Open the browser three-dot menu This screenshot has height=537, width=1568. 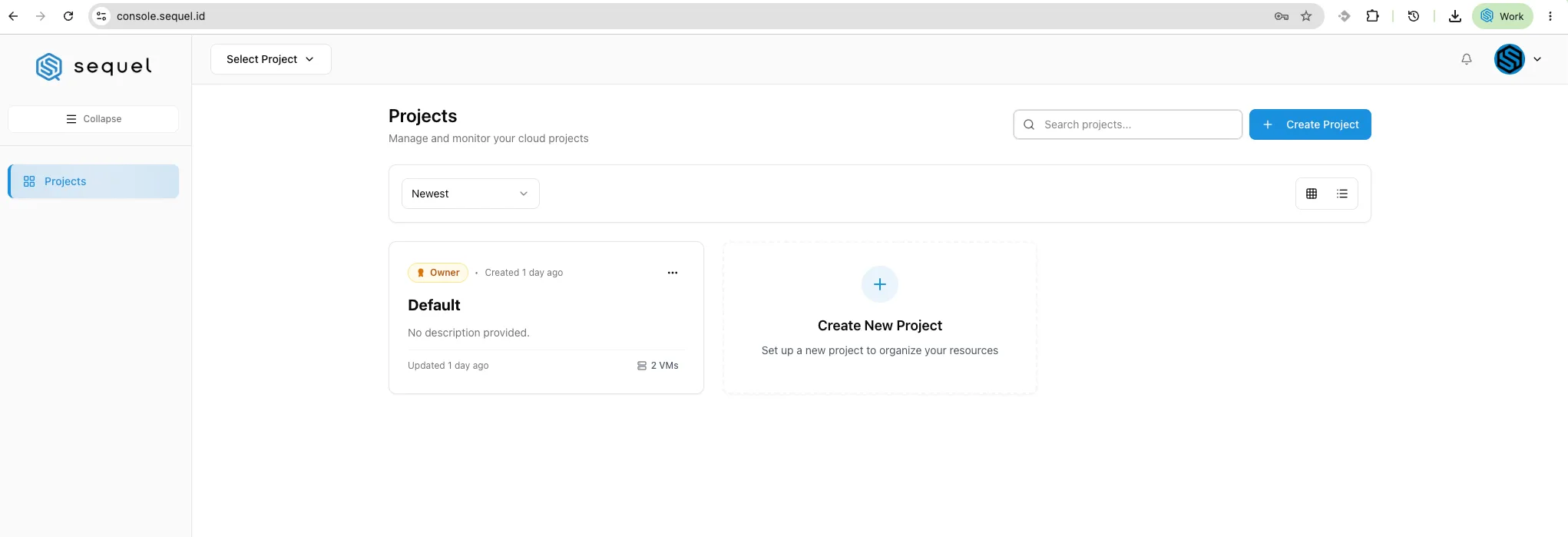coord(1550,16)
